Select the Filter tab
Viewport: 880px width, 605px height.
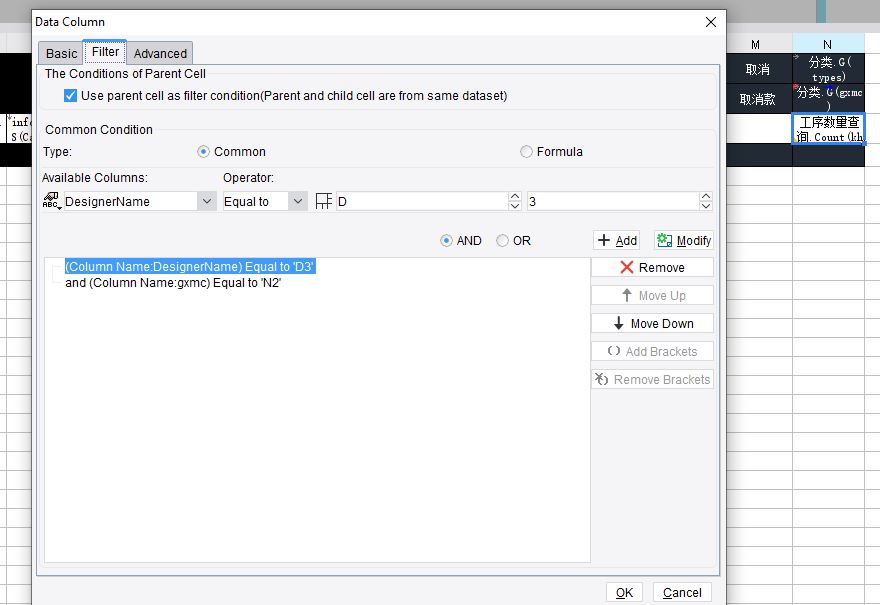pos(105,52)
